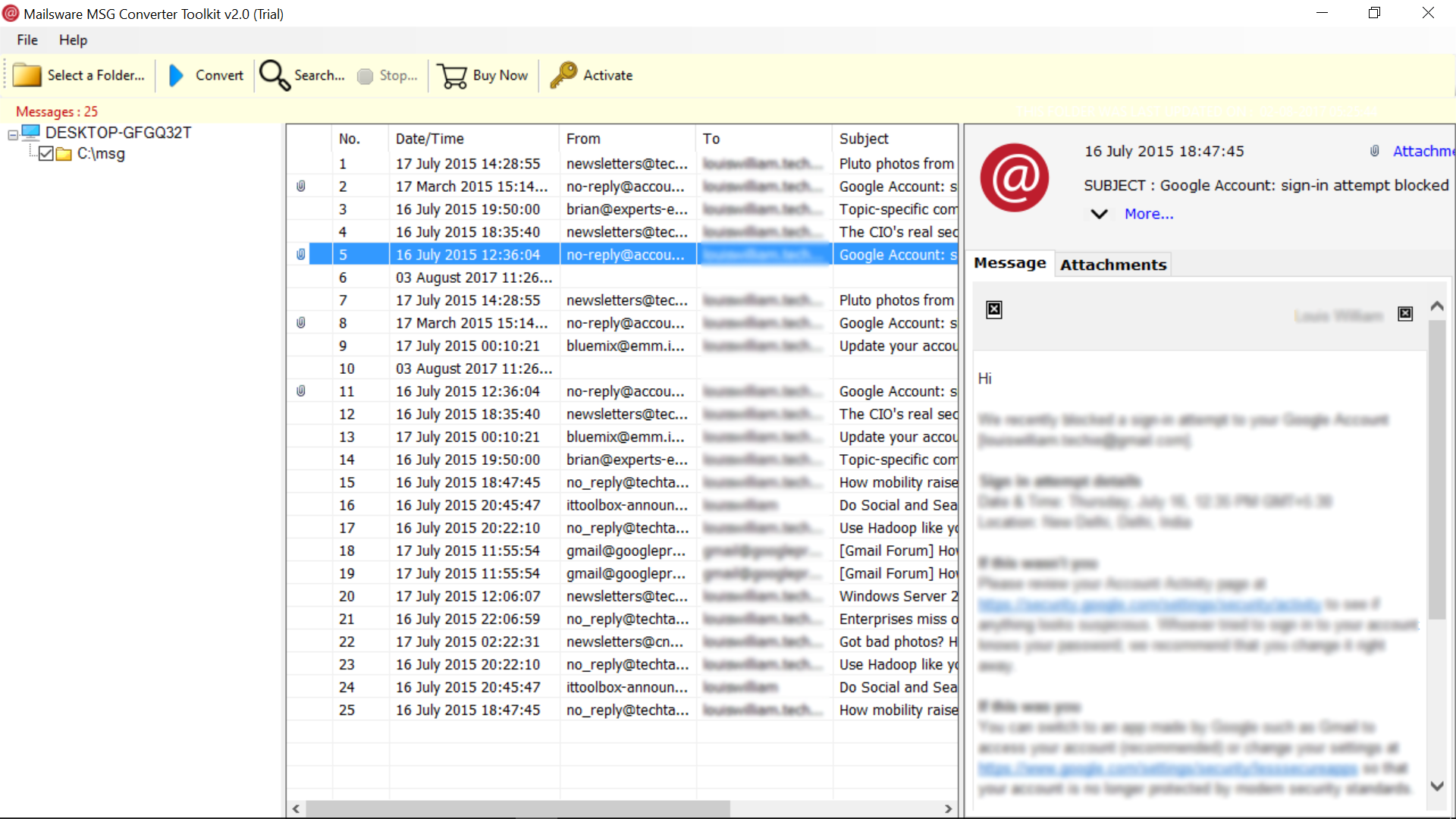Click attachment paperclip on row 2
1456x819 pixels.
(301, 186)
